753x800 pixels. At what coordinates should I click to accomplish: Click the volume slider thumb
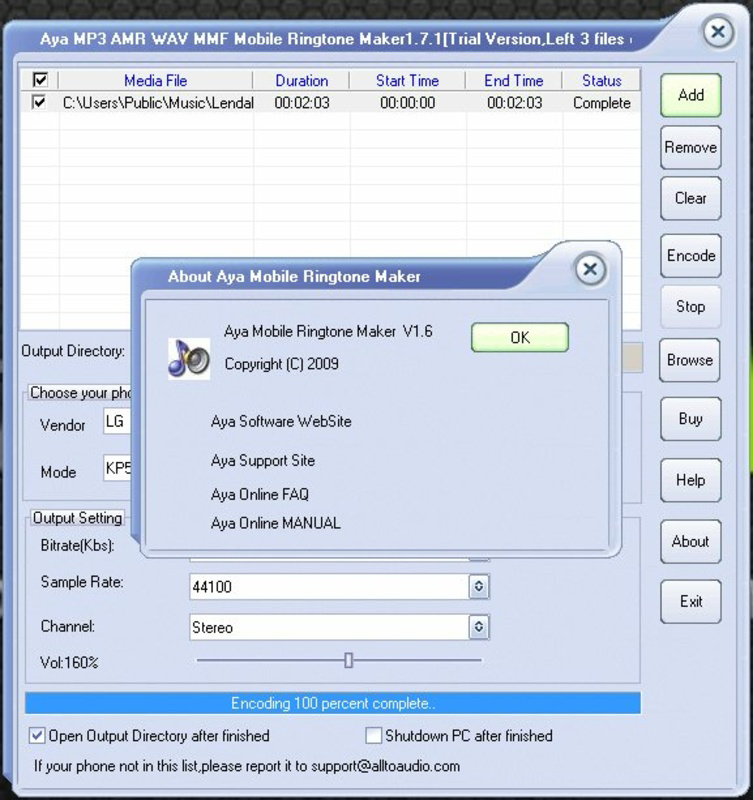click(348, 660)
